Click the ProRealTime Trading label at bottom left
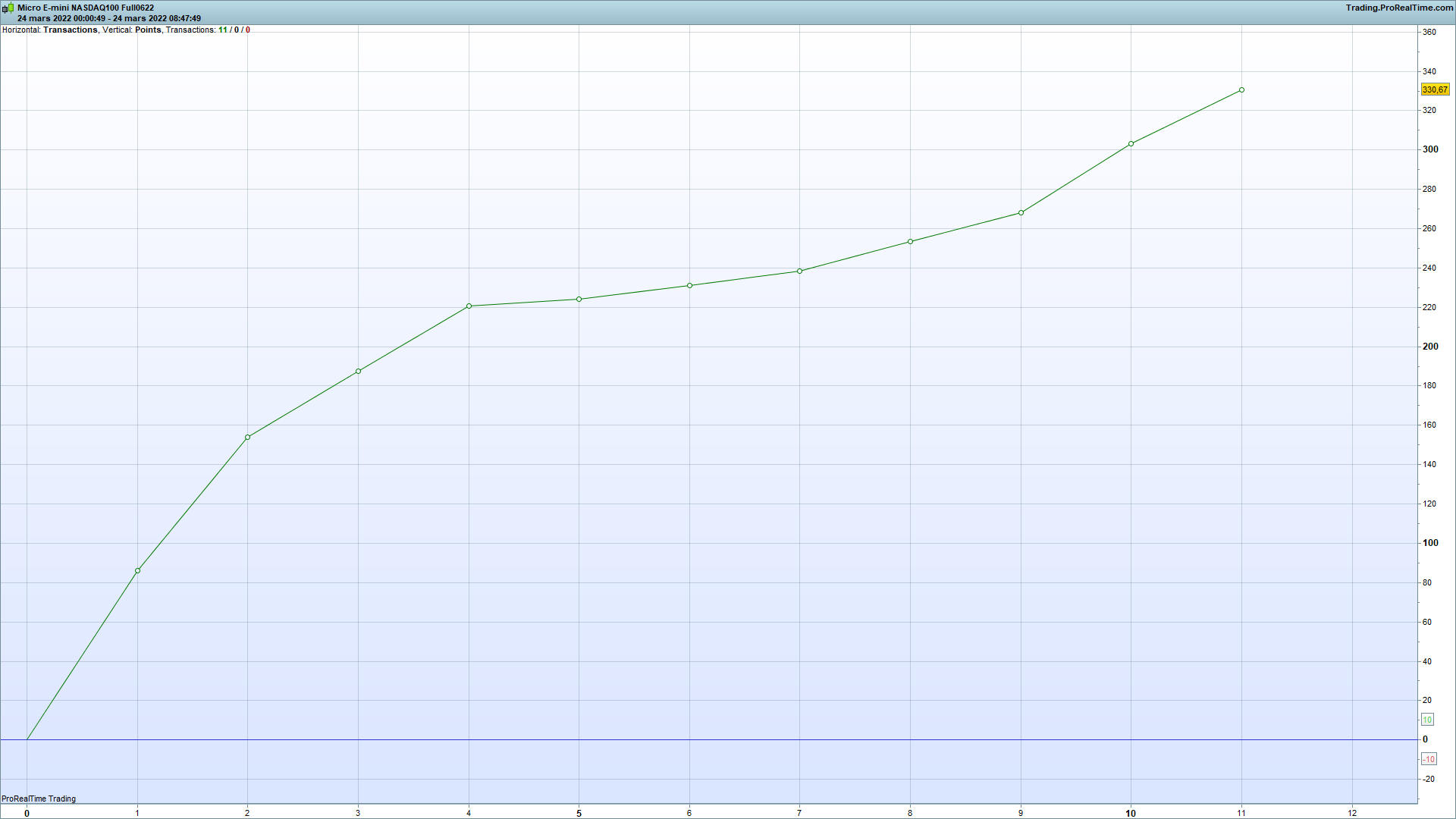 click(x=39, y=799)
